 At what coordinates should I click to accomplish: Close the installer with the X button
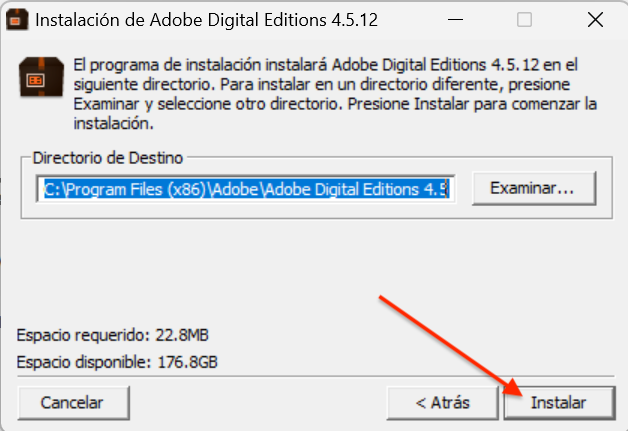[595, 19]
